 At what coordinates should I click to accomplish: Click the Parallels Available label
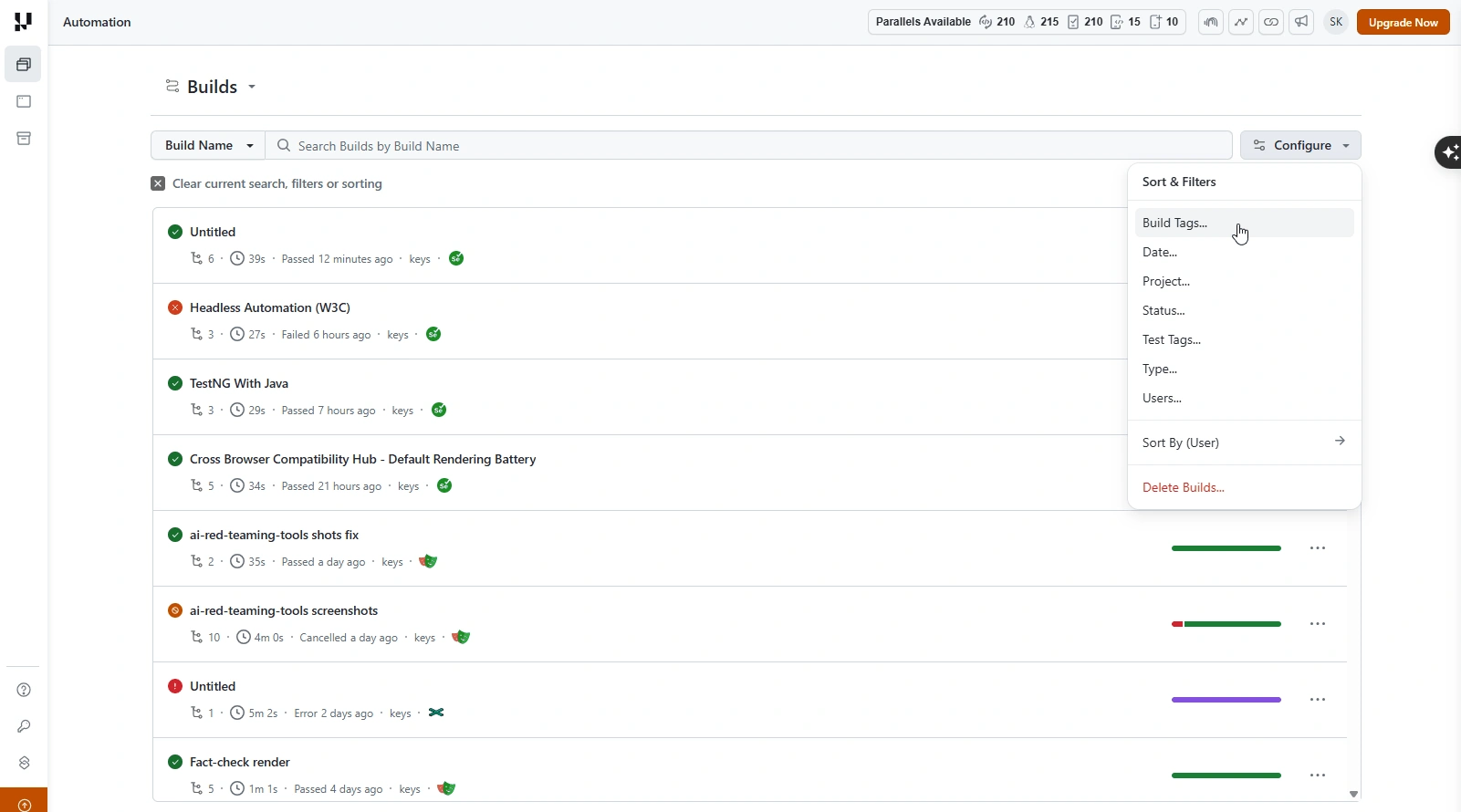[x=923, y=22]
